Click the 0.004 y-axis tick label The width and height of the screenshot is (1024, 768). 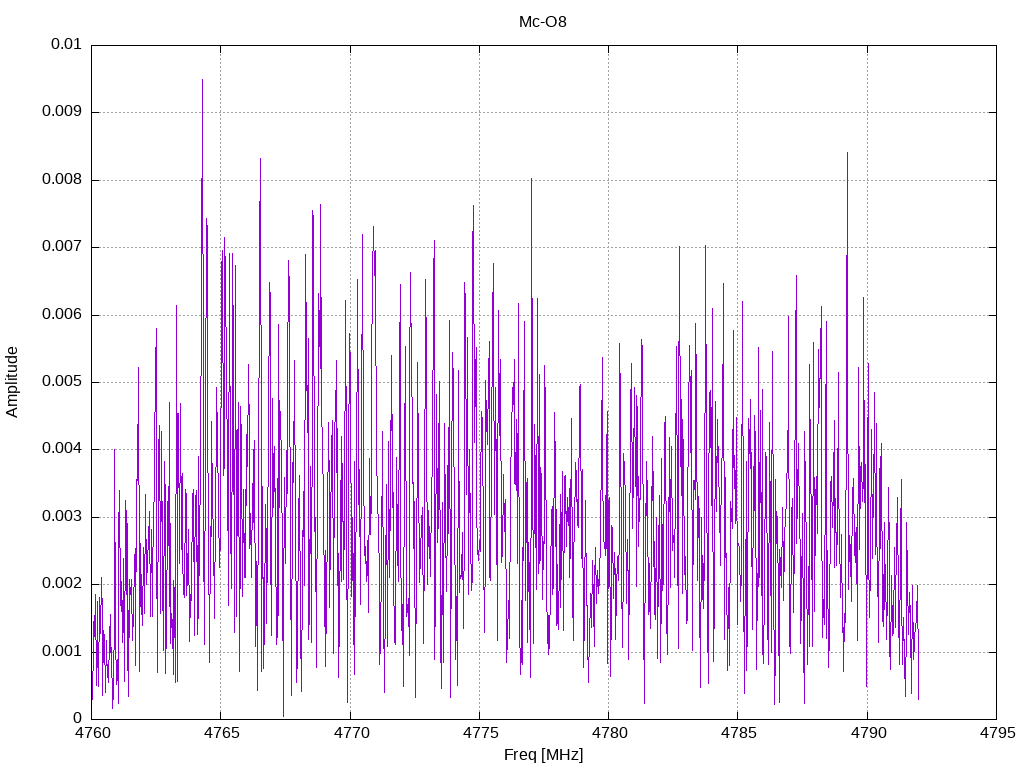[62, 449]
